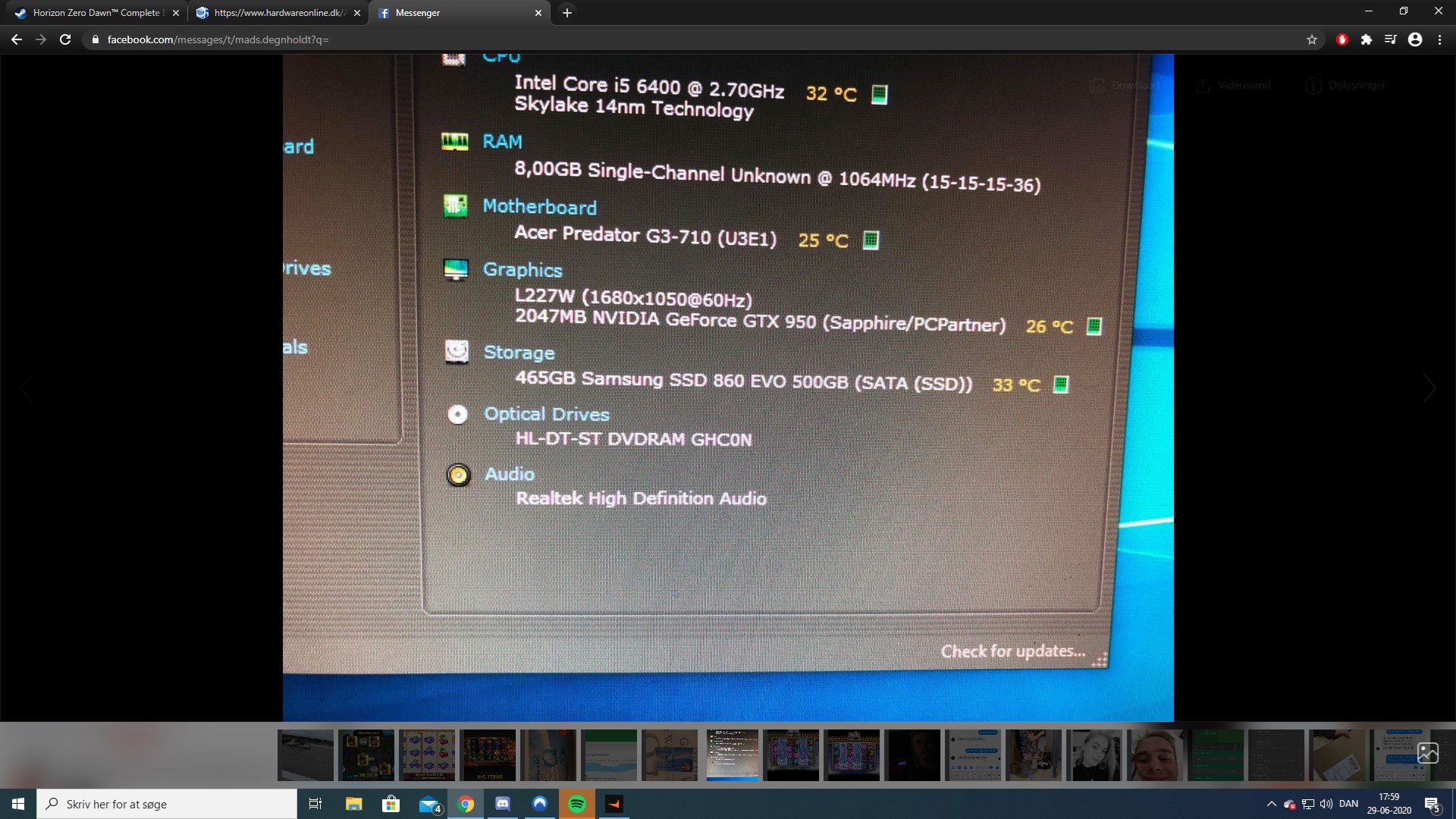
Task: Close the hardwareonline.dk tab
Action: [x=357, y=13]
